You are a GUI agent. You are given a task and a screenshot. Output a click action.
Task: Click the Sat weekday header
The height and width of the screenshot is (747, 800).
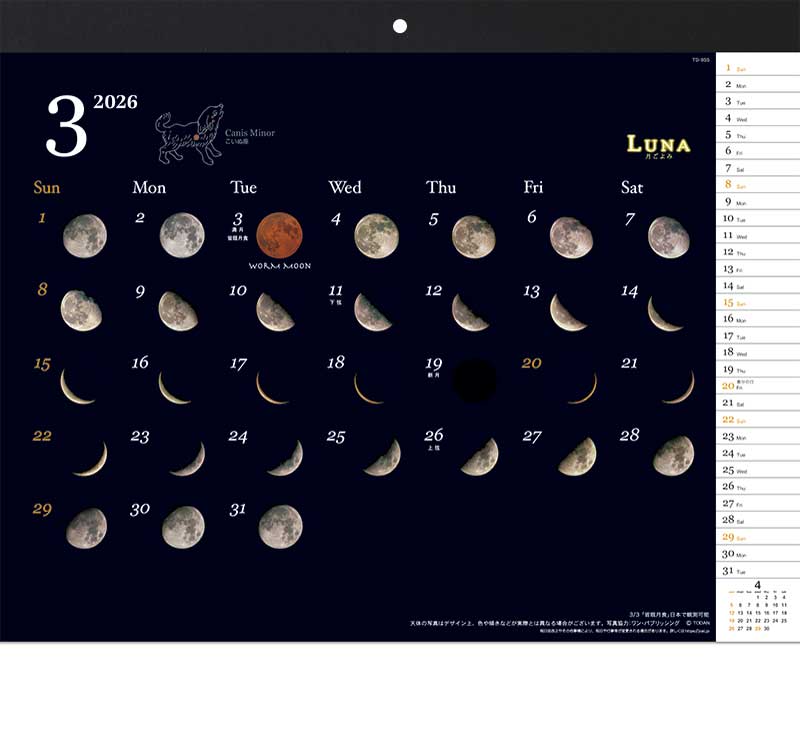tap(632, 187)
